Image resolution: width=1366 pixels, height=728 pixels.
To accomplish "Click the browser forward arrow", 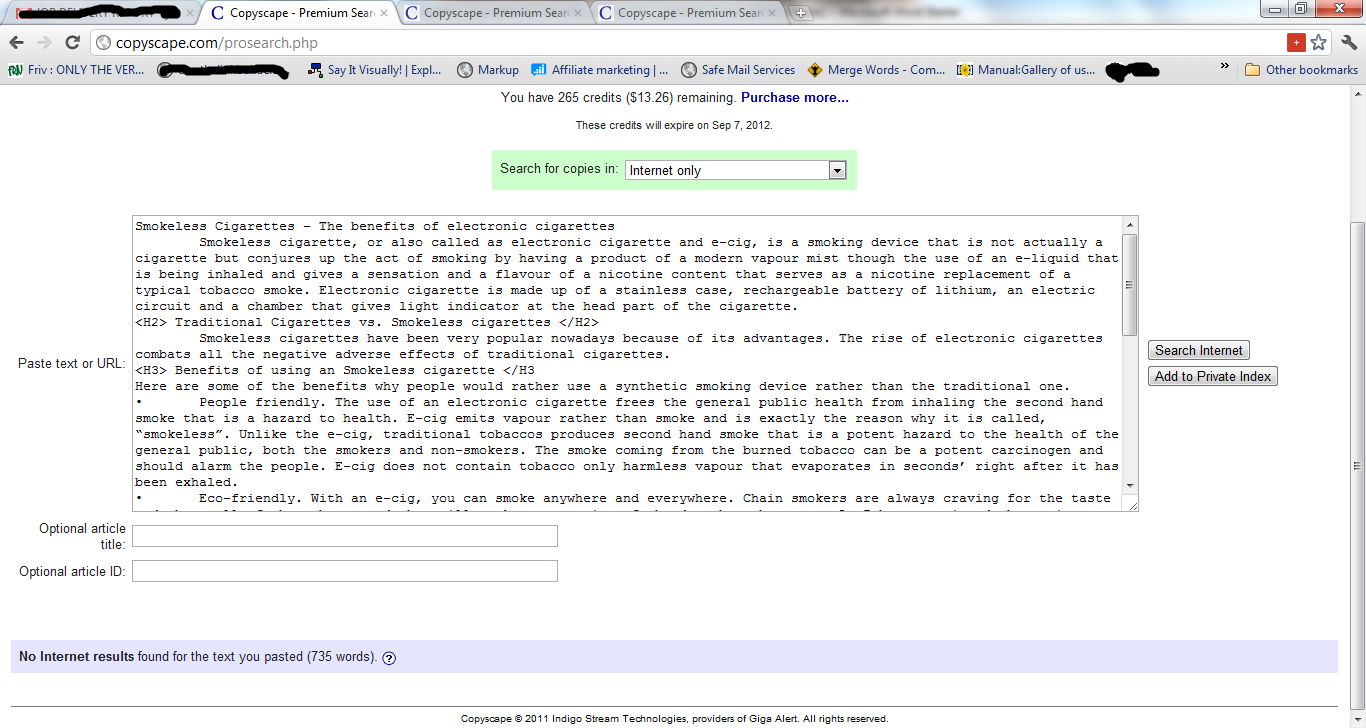I will [x=44, y=43].
